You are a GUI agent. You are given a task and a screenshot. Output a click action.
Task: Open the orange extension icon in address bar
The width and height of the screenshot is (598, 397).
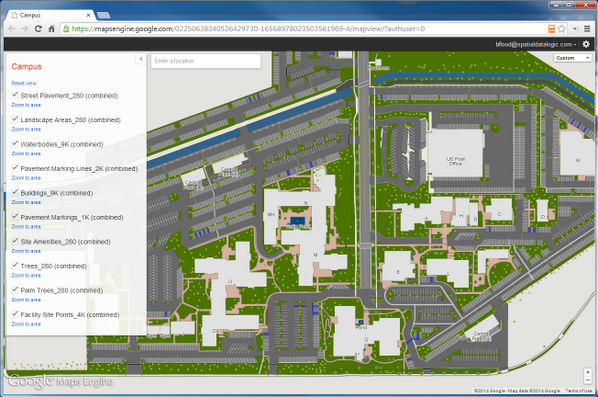551,29
